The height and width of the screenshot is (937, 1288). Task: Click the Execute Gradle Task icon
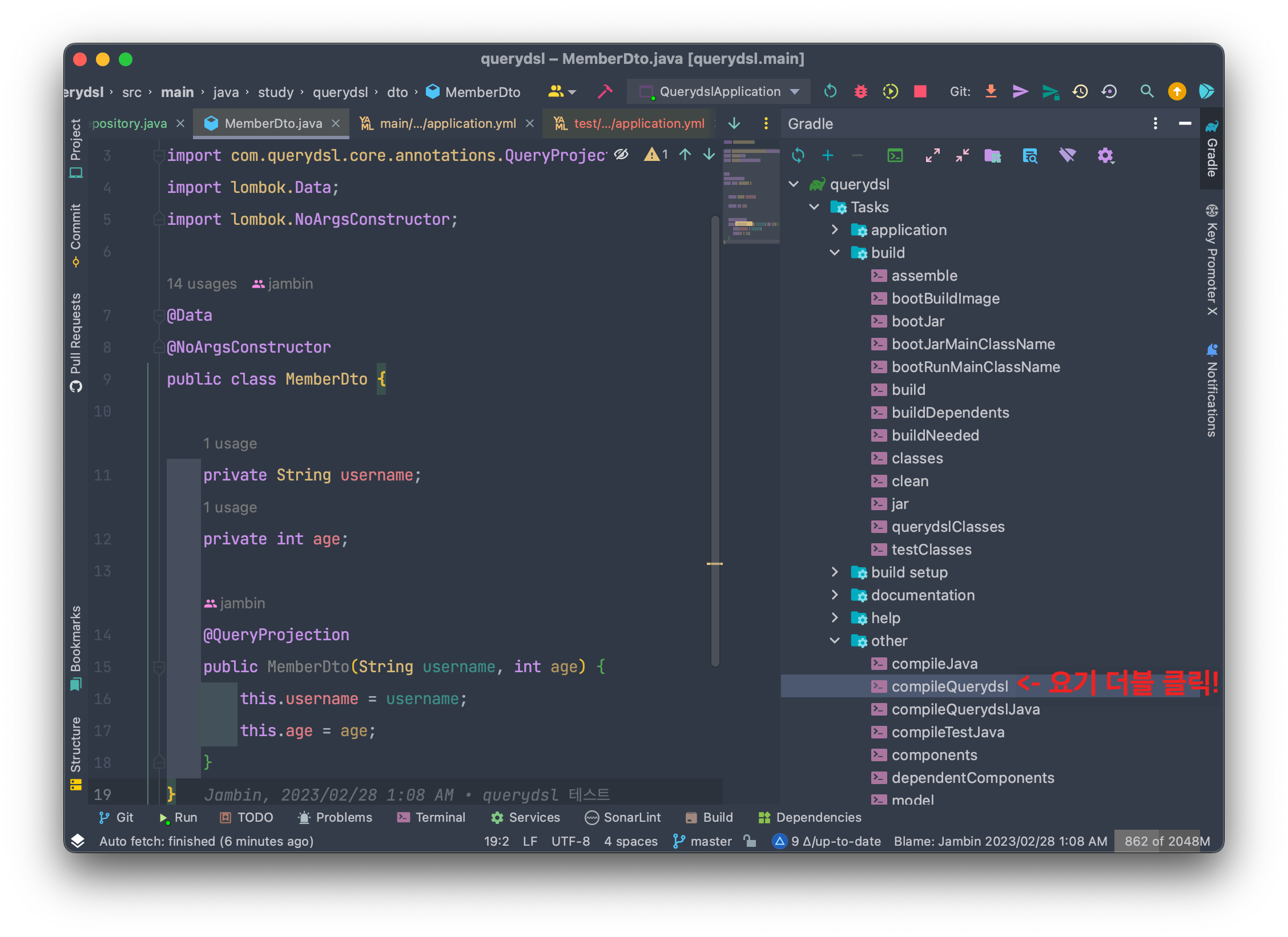pyautogui.click(x=895, y=155)
